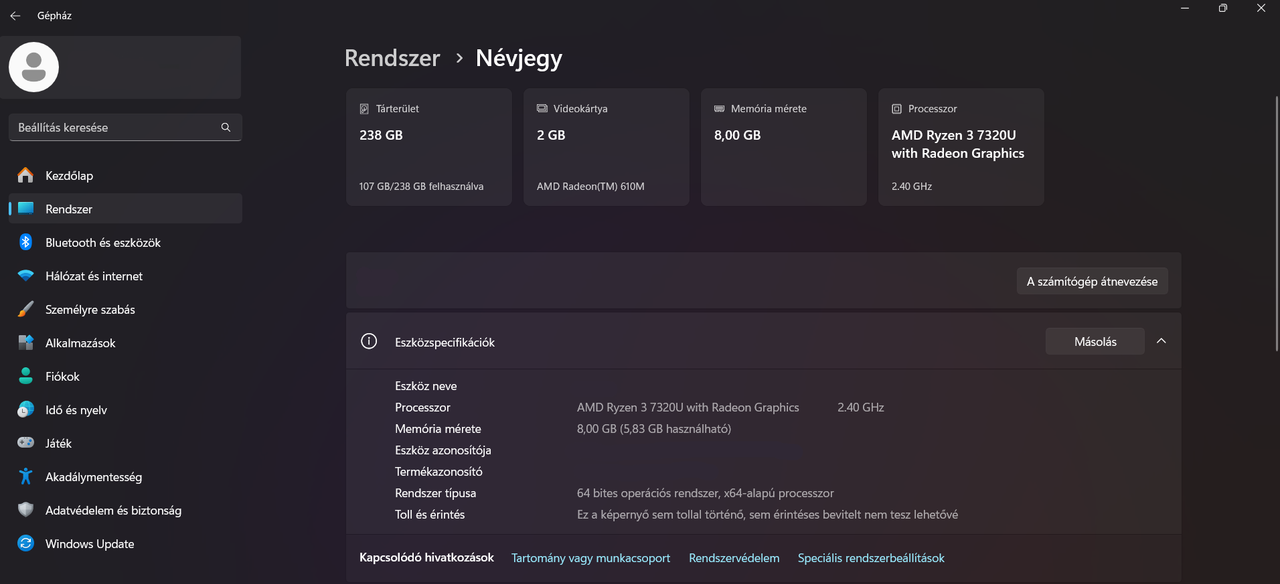Click the '107 GB/238 GB felhasználva' text
This screenshot has width=1280, height=584.
421,186
